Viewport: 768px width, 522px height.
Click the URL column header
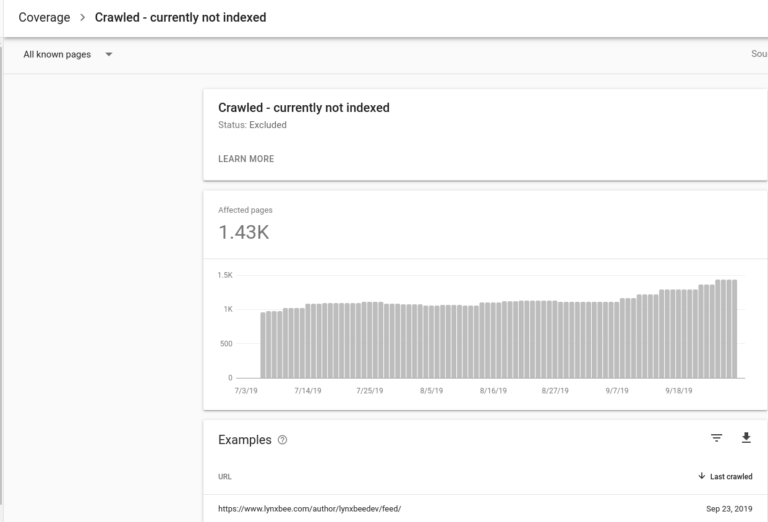[225, 477]
